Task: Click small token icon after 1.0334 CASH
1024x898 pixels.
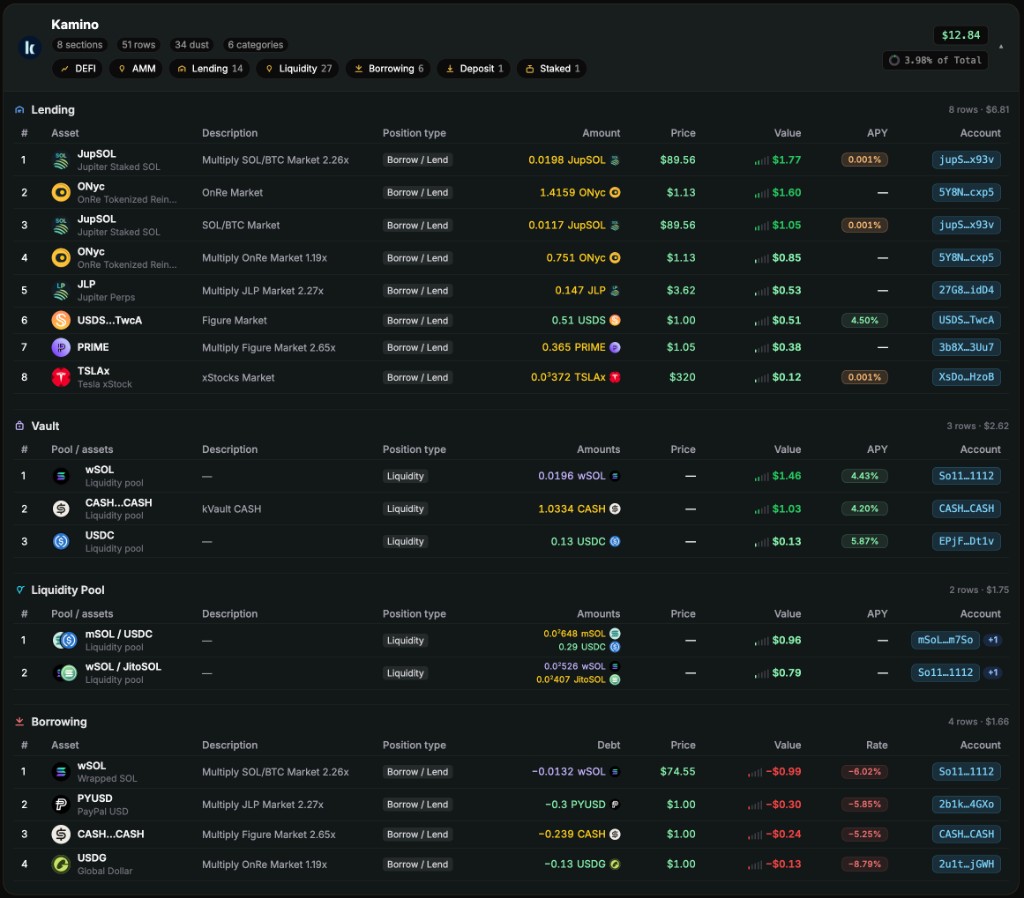Action: (x=615, y=509)
